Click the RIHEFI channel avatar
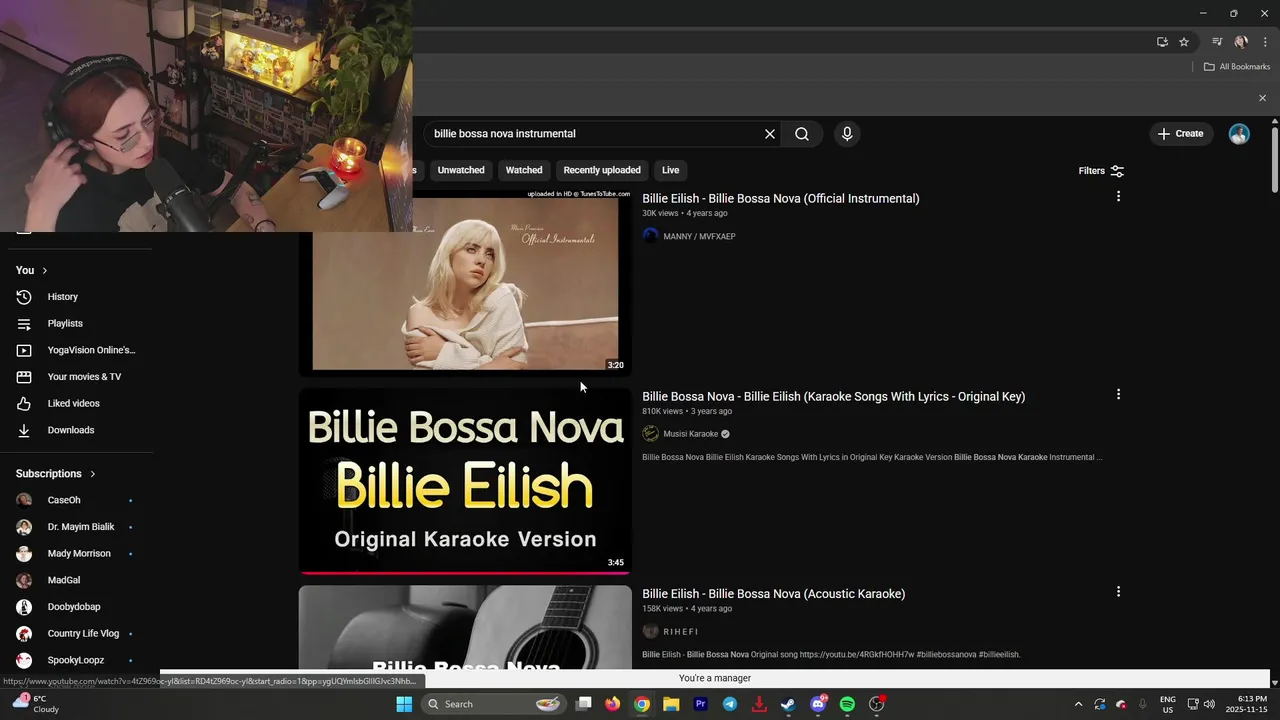The image size is (1280, 720). (650, 631)
